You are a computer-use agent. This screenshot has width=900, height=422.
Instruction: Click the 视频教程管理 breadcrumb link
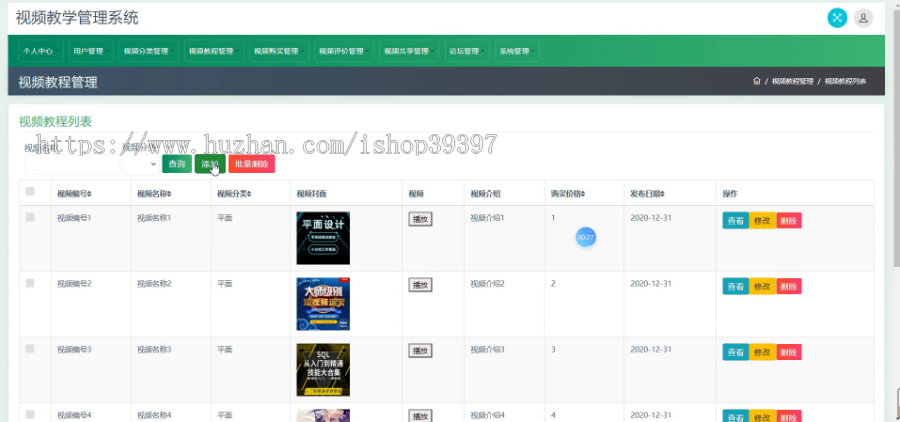coord(793,82)
